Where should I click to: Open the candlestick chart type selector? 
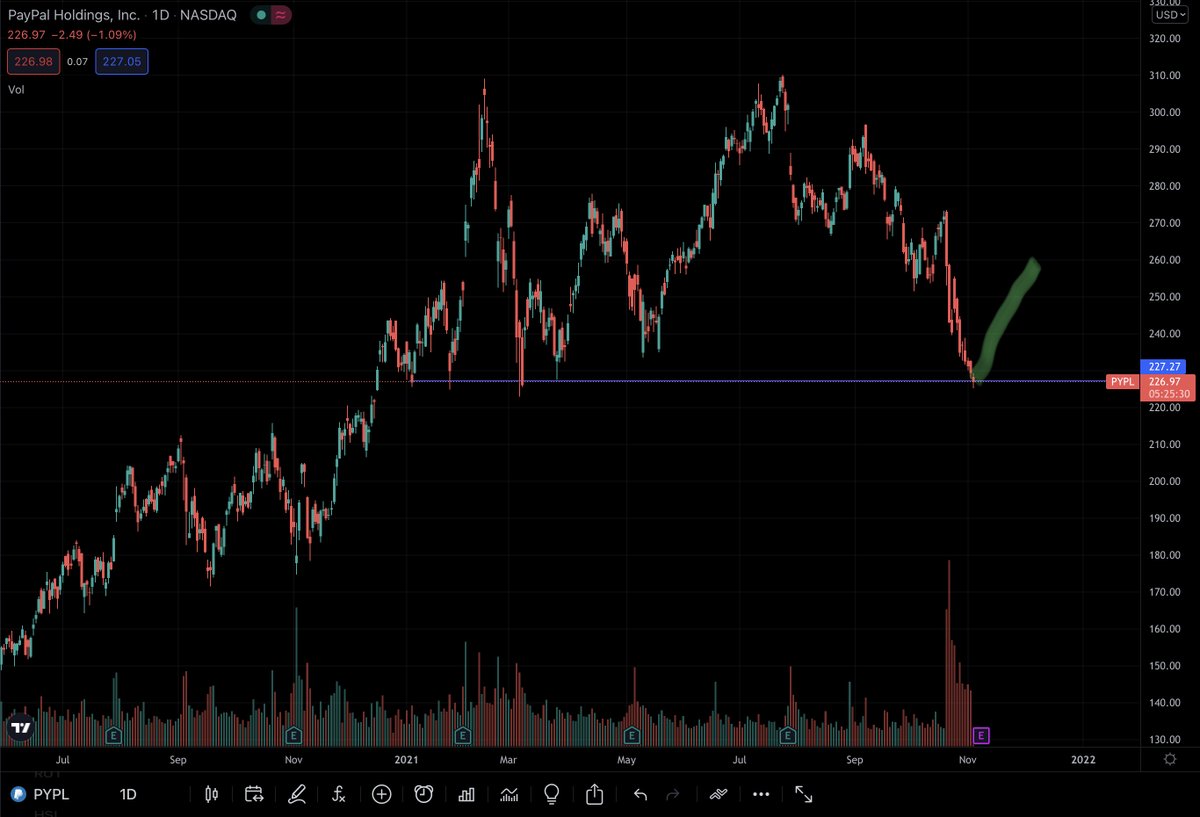[x=211, y=795]
